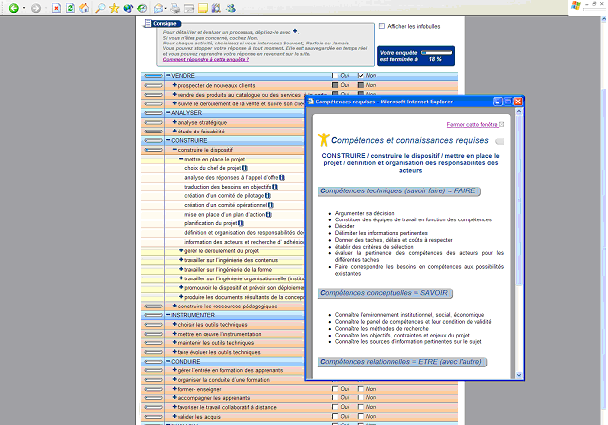
Task: Open Favorites using the star icon
Action: (x=114, y=8)
